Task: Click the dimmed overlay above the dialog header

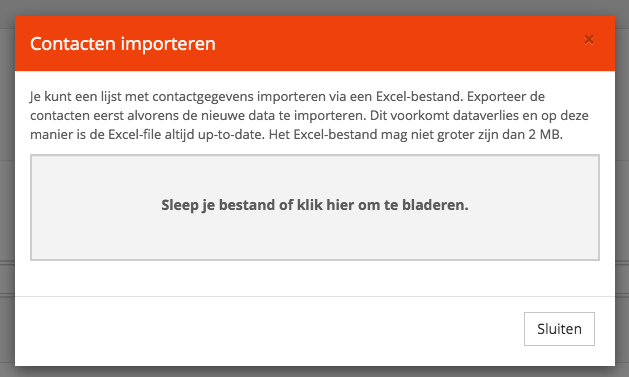Action: point(315,8)
